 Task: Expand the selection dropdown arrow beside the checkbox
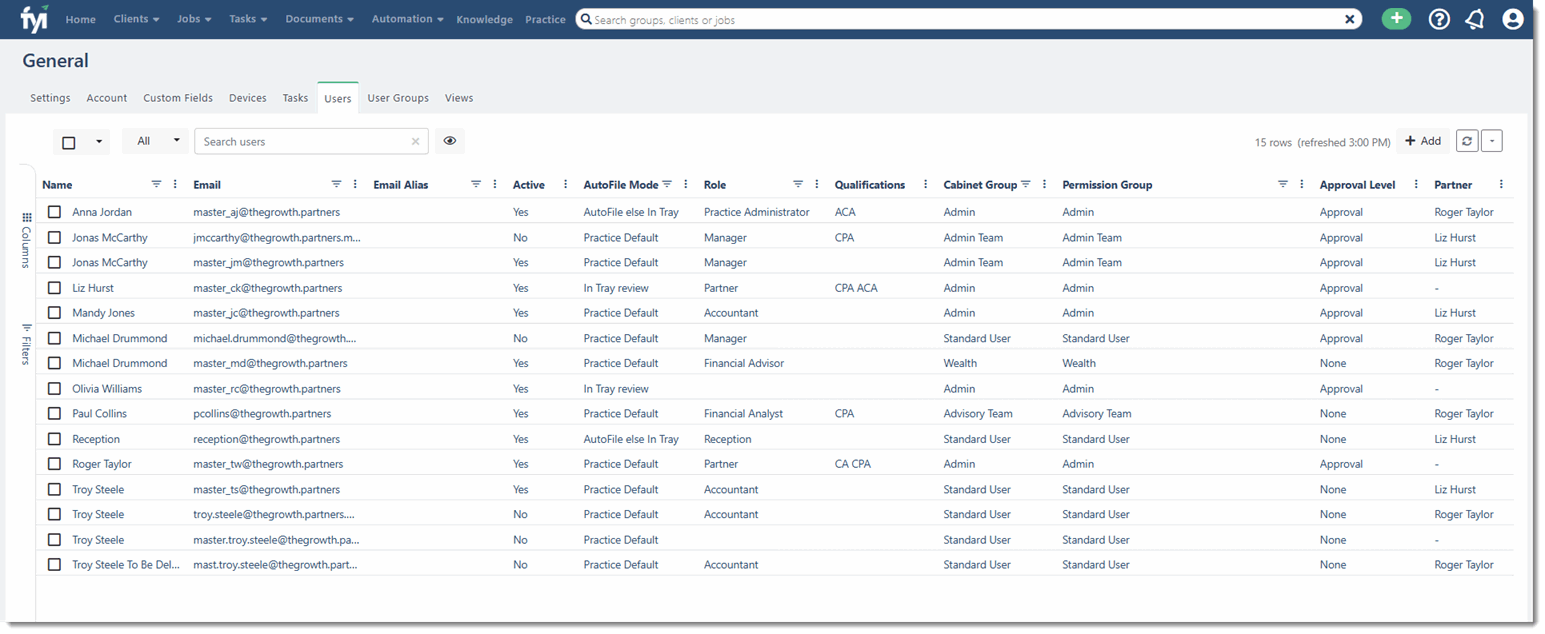97,140
